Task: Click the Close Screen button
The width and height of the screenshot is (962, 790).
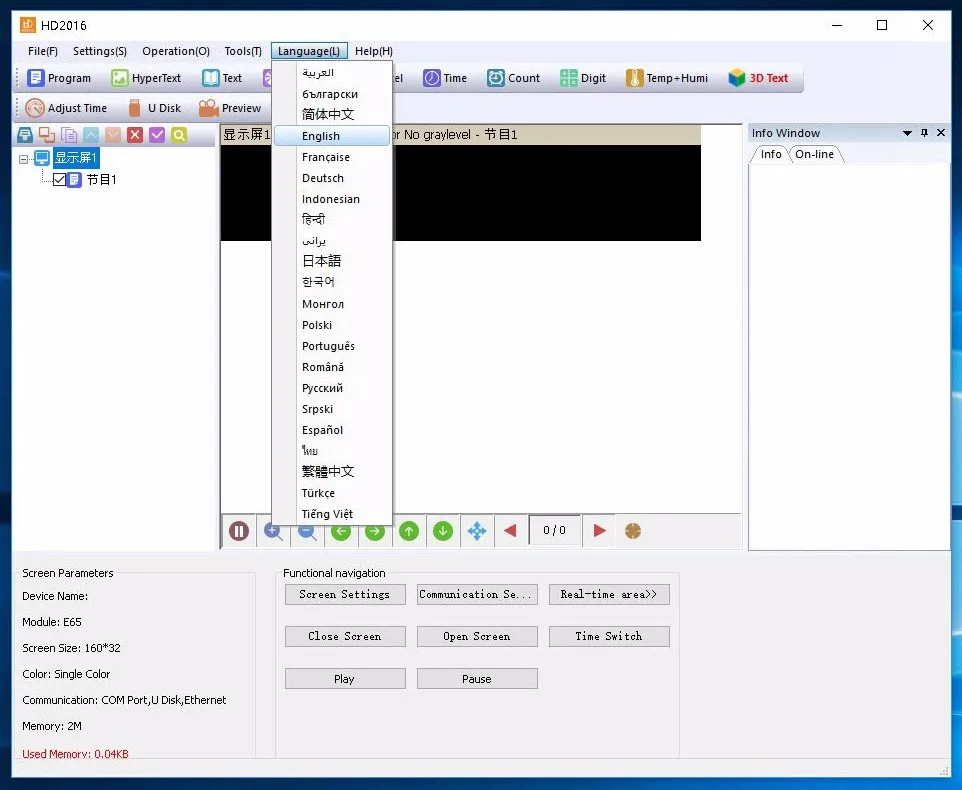Action: point(345,637)
